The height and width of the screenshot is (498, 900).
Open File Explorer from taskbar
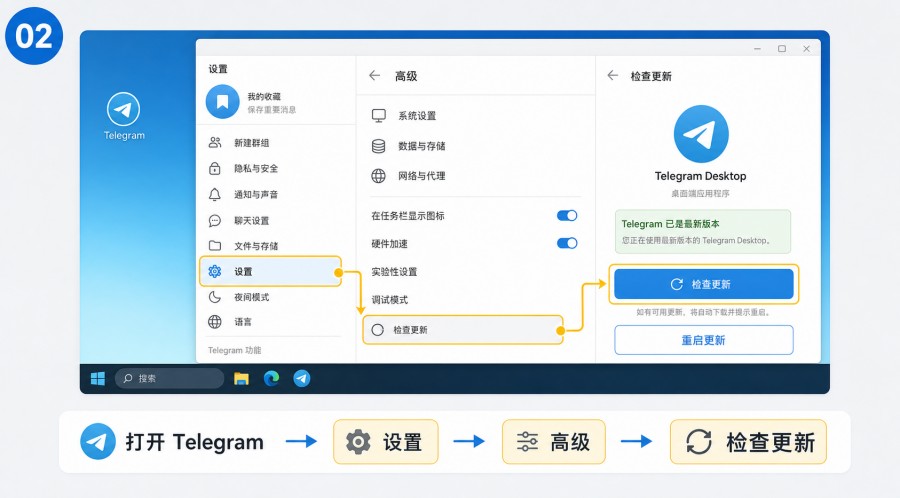241,379
